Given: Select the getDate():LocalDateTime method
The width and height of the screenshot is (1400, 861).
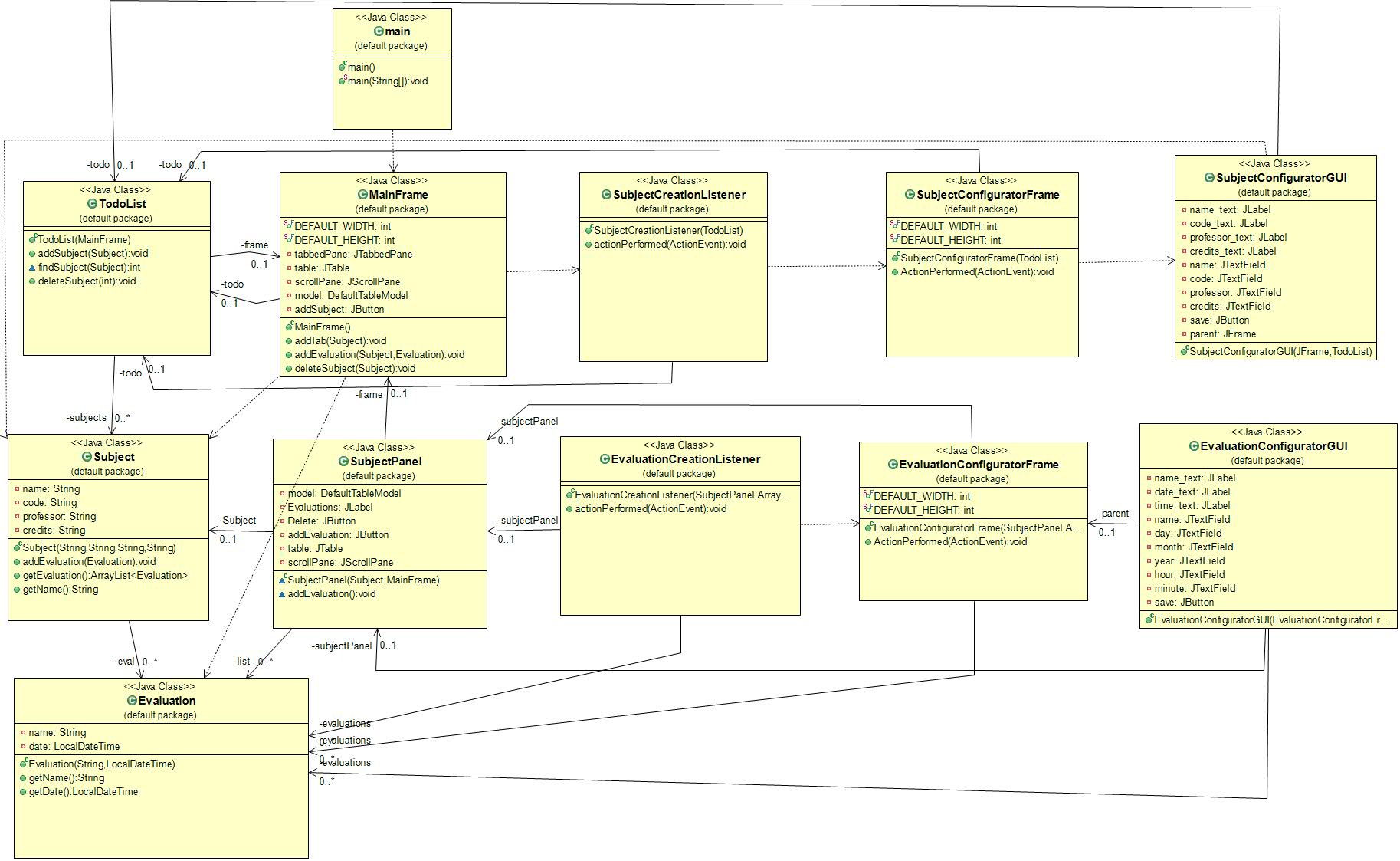Looking at the screenshot, I should pos(83,792).
